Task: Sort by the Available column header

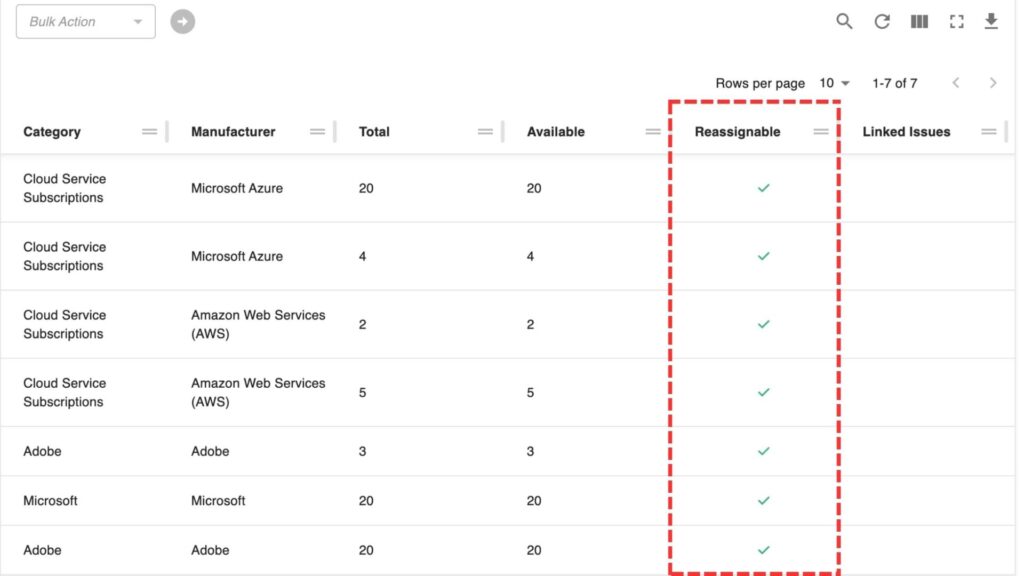Action: point(555,131)
